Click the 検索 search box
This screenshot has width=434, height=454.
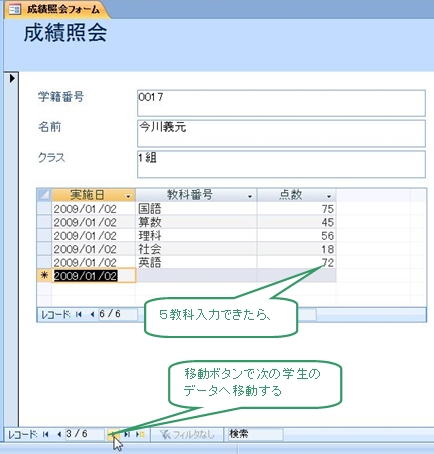[255, 434]
